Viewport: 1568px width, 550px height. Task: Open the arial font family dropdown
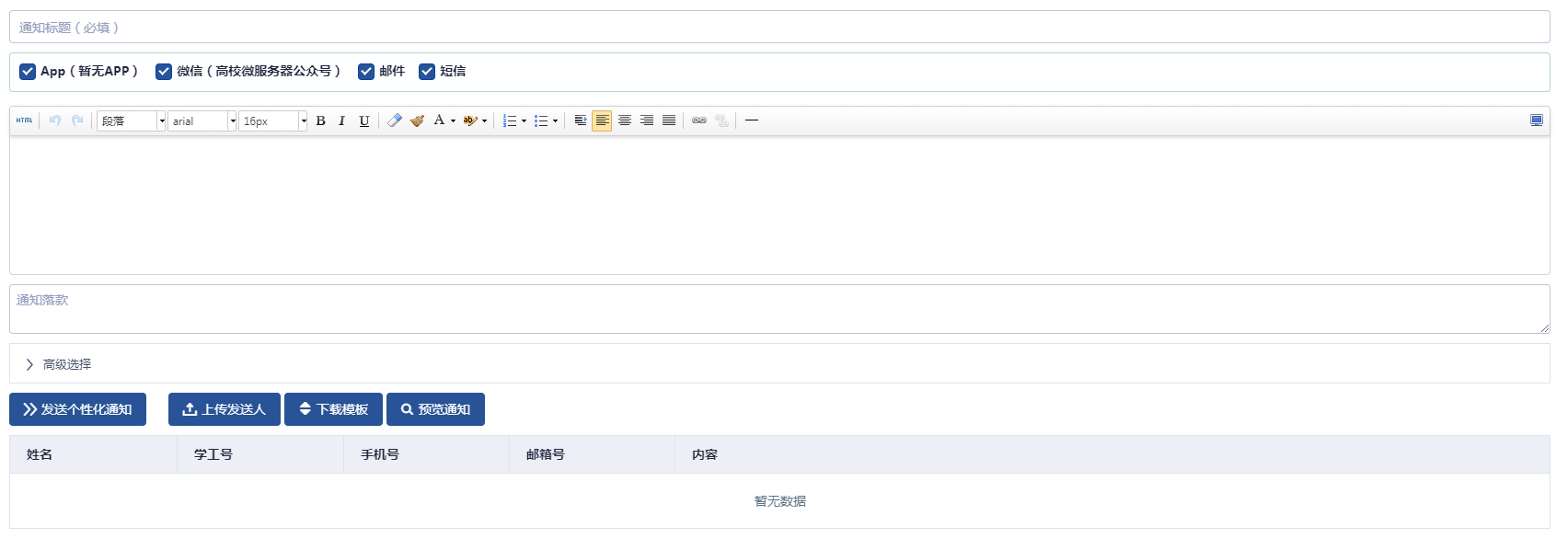pos(202,120)
